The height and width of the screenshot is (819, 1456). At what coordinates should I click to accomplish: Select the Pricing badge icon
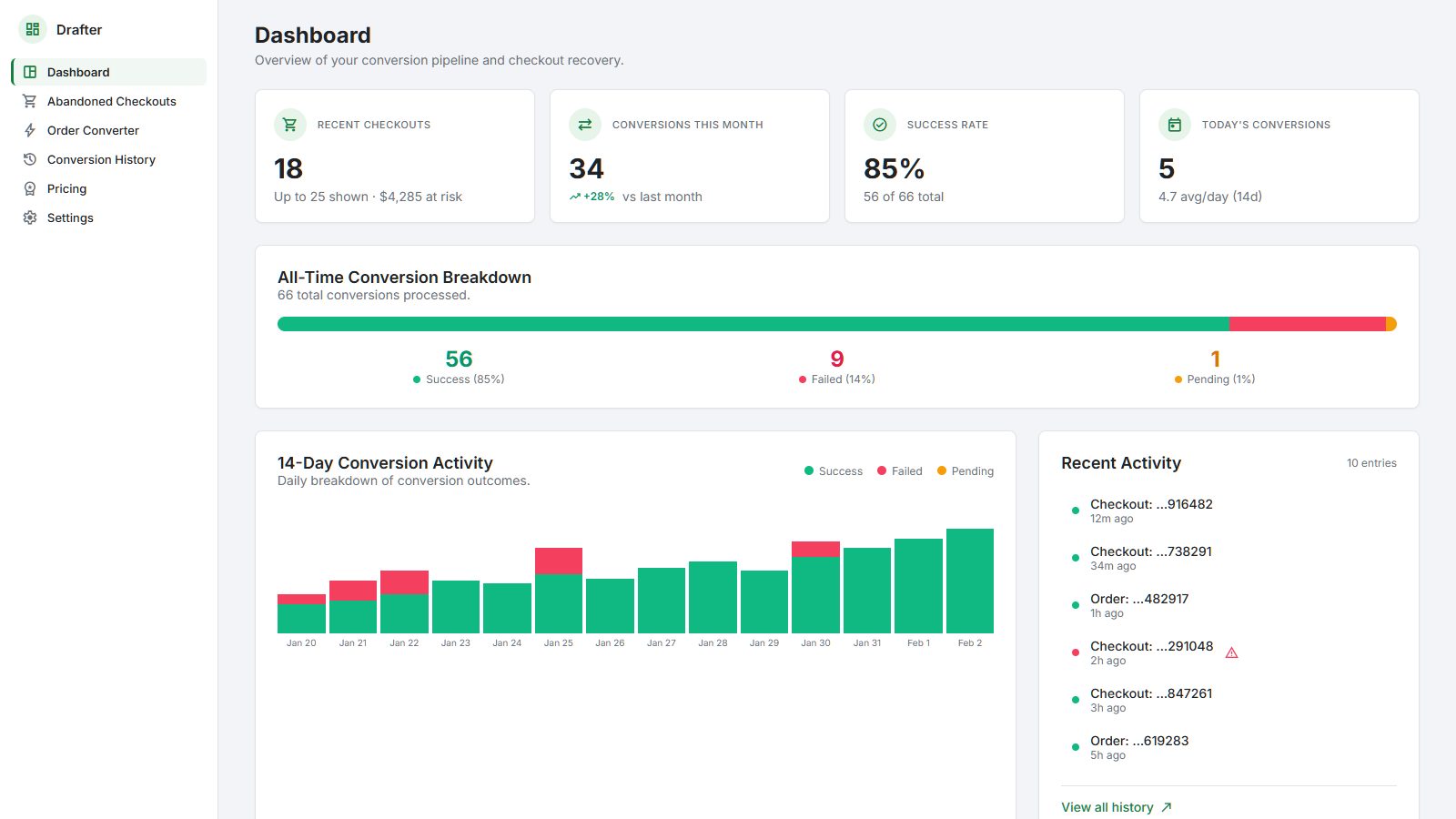point(30,188)
